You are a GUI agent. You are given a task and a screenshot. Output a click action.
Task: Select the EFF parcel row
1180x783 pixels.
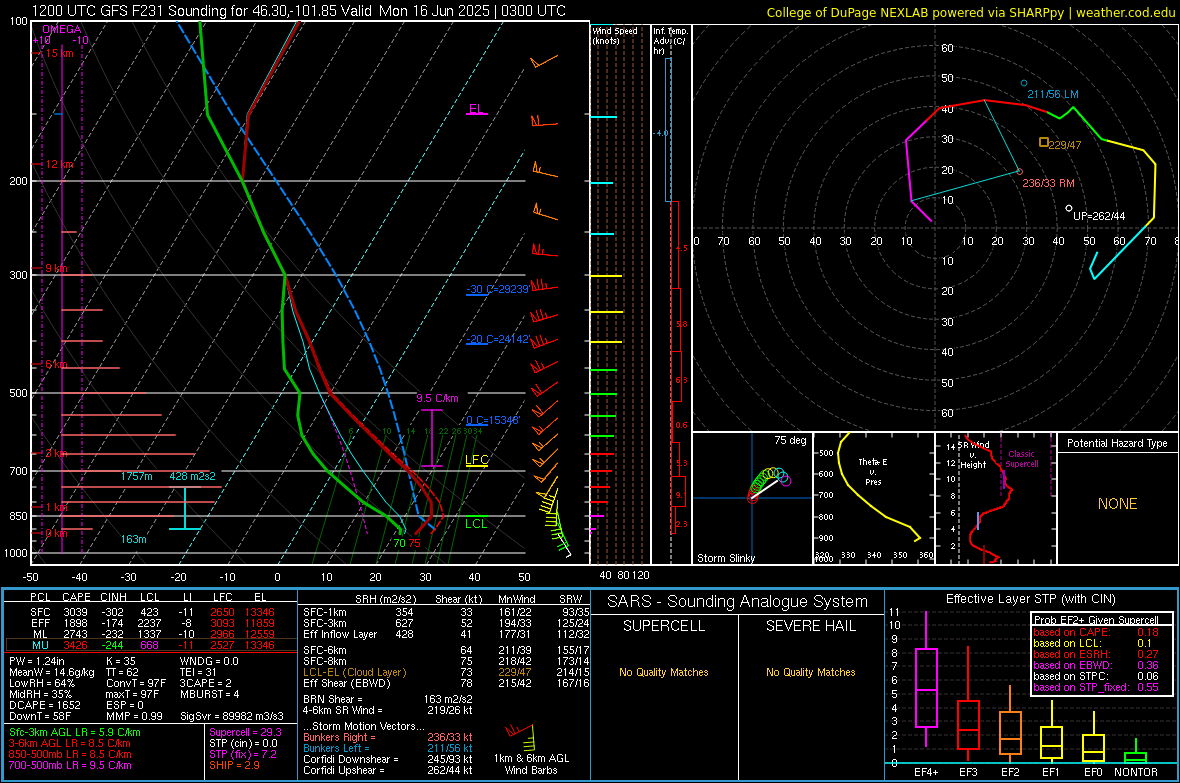152,623
